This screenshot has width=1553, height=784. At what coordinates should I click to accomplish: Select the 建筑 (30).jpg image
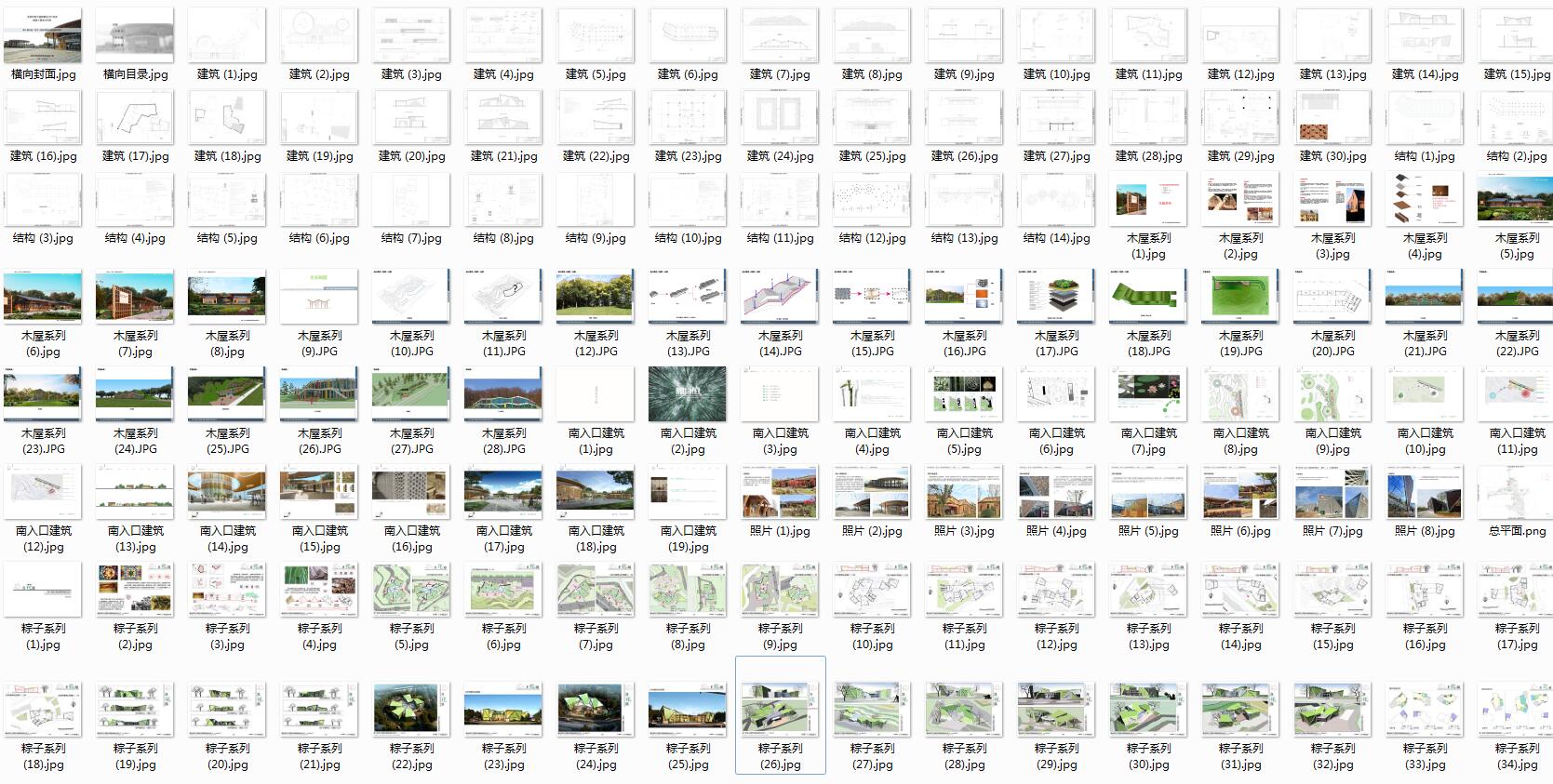click(1332, 118)
